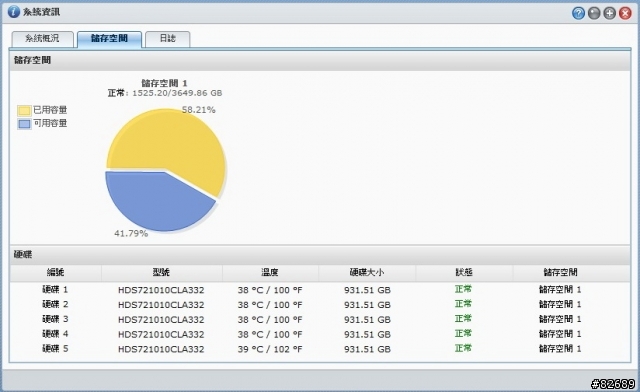Image resolution: width=640 pixels, height=392 pixels.
Task: Click the system info 'i' icon
Action: (13, 11)
